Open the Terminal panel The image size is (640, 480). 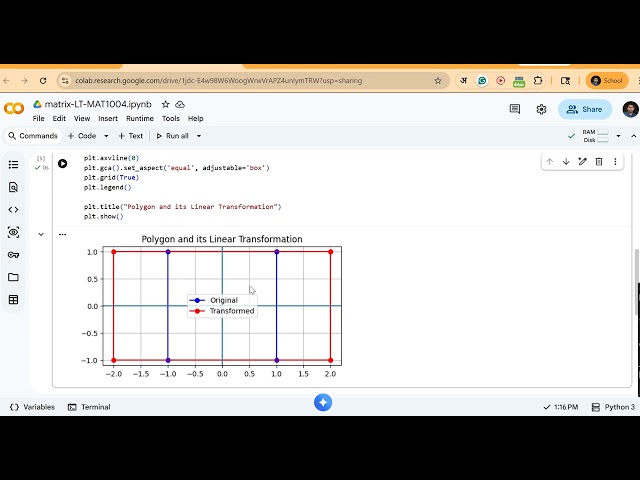point(89,407)
